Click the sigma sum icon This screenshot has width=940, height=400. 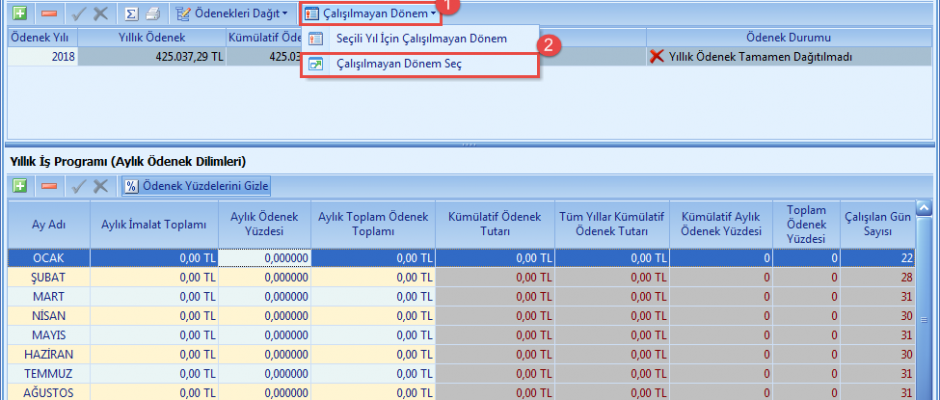131,14
